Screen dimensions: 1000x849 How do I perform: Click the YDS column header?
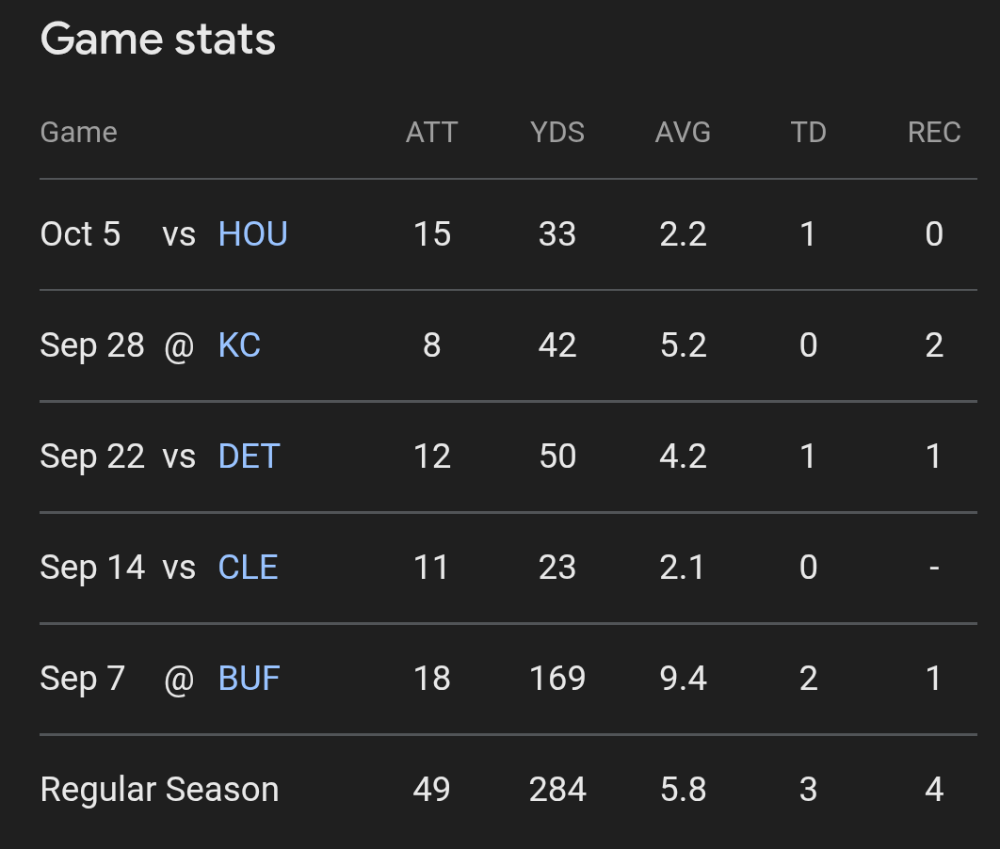click(x=557, y=132)
